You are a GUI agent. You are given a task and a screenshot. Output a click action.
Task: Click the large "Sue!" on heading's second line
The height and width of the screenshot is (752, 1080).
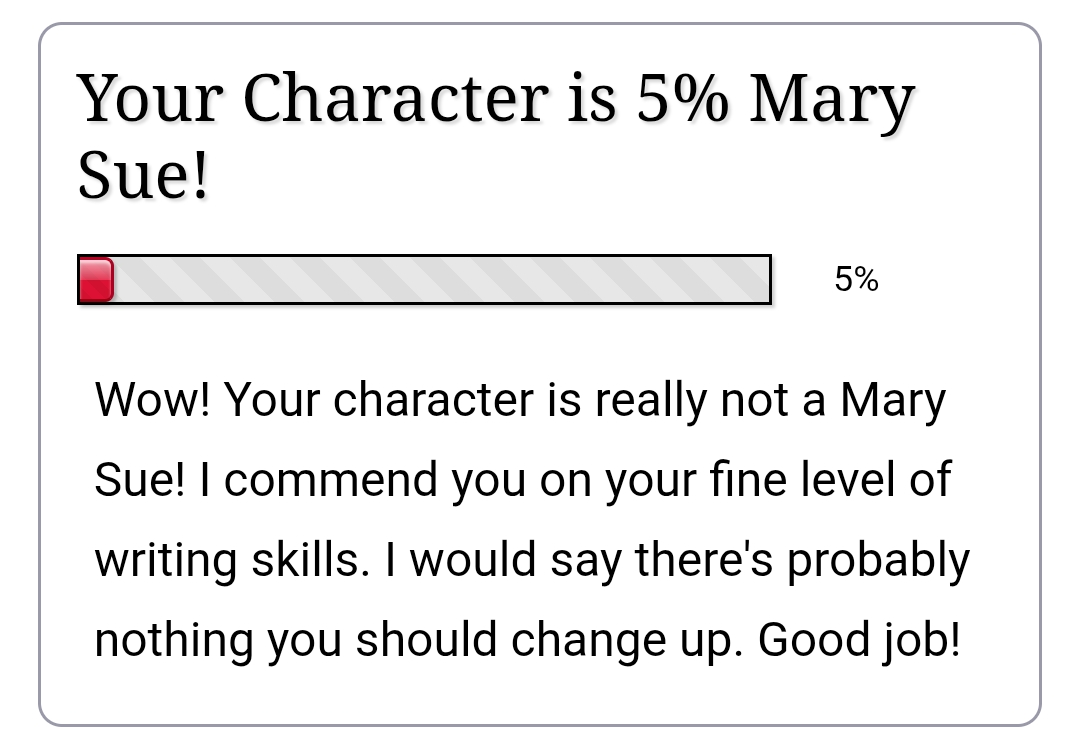click(143, 176)
